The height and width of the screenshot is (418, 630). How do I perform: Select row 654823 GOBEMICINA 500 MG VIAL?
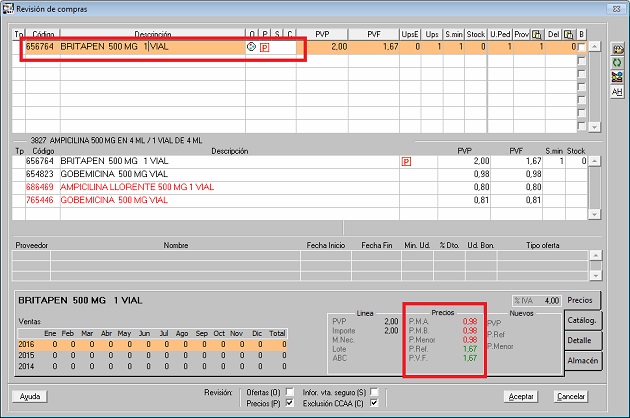[x=300, y=174]
